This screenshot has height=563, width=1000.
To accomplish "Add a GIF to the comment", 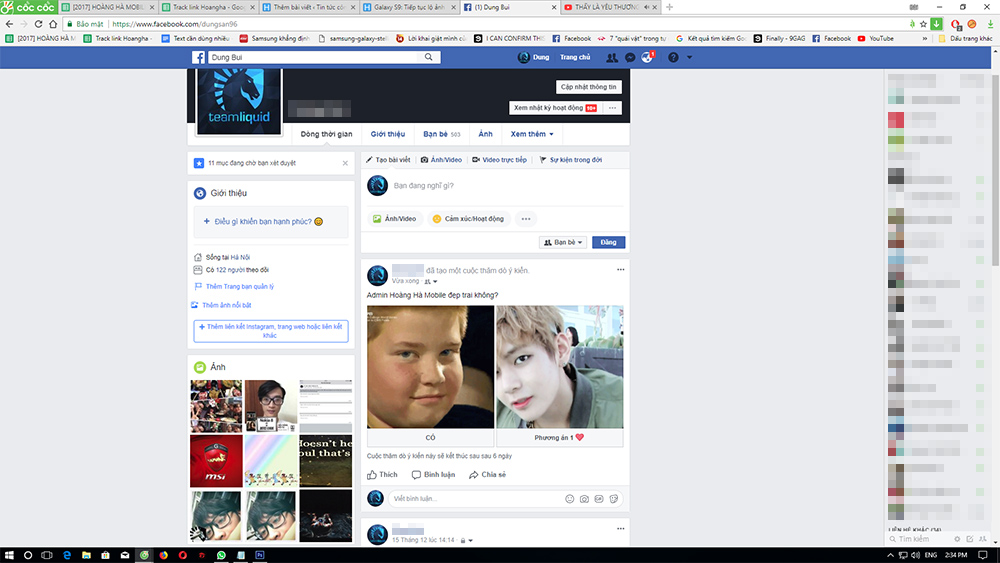I will point(599,499).
